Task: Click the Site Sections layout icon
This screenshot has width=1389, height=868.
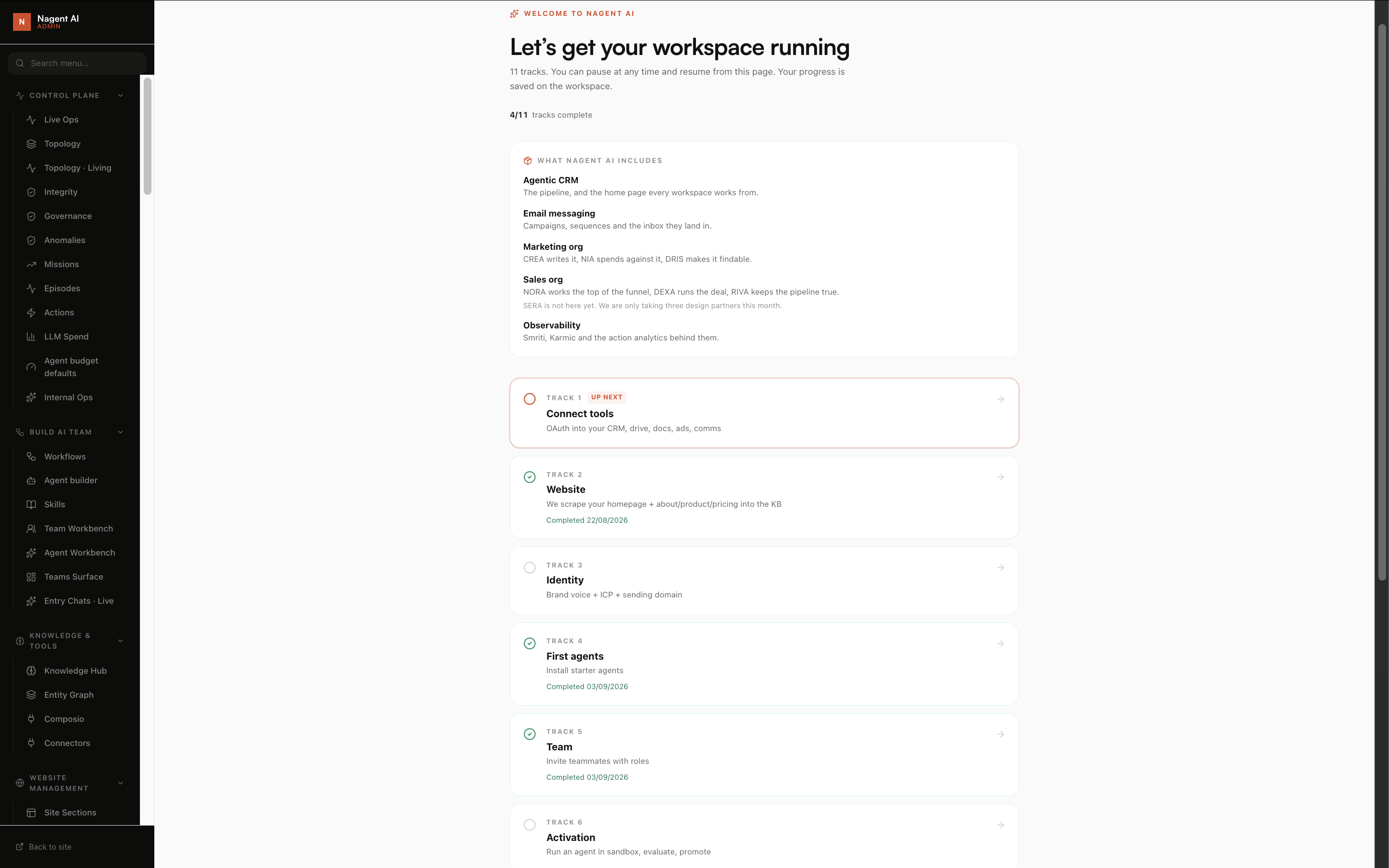Action: click(x=31, y=813)
